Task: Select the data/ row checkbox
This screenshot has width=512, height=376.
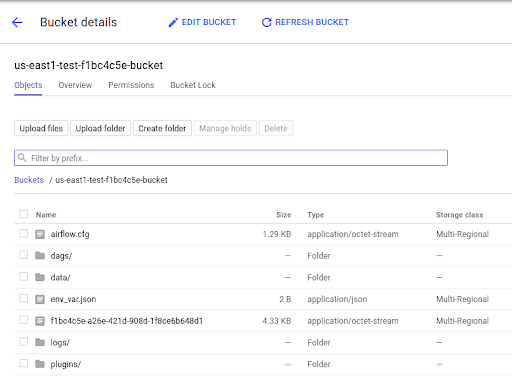Action: (24, 277)
